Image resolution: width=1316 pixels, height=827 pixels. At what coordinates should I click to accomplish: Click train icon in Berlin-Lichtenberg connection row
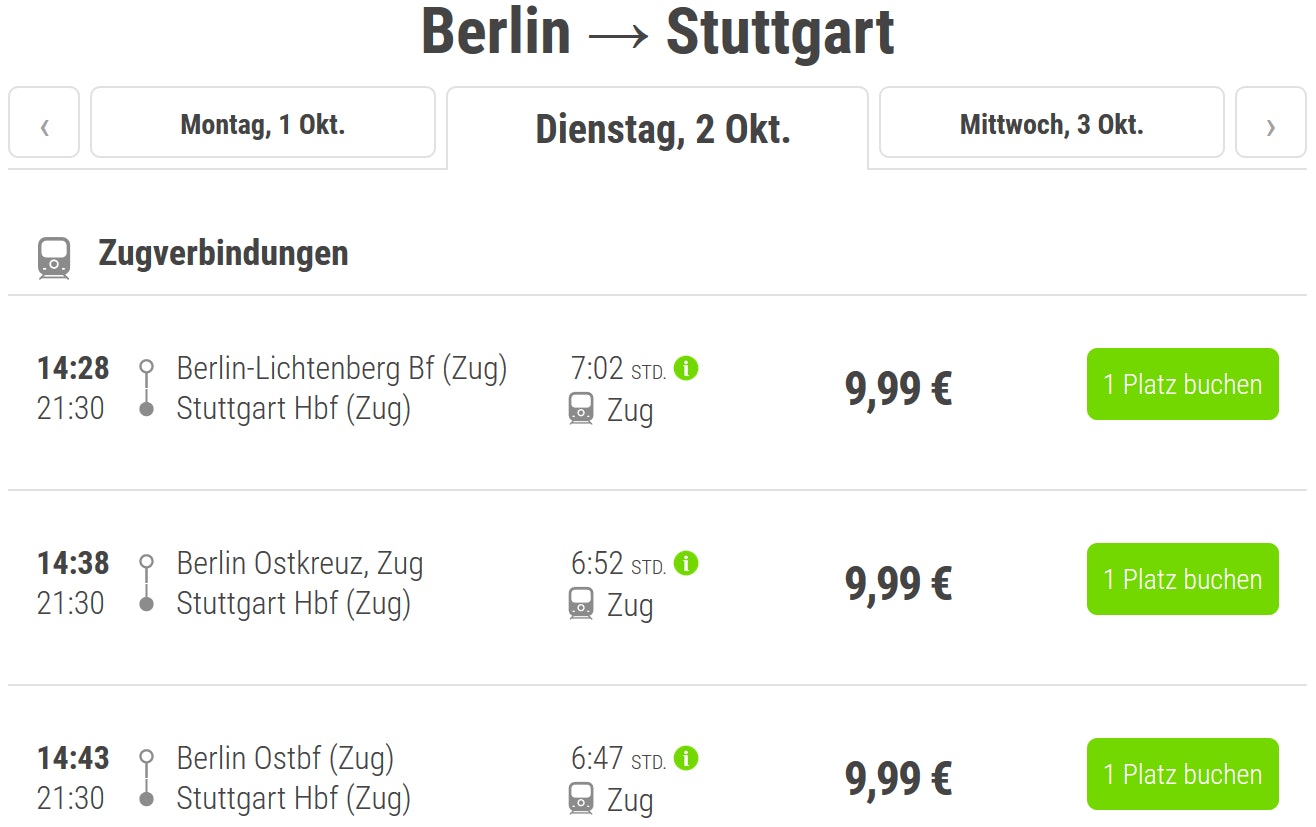(581, 409)
